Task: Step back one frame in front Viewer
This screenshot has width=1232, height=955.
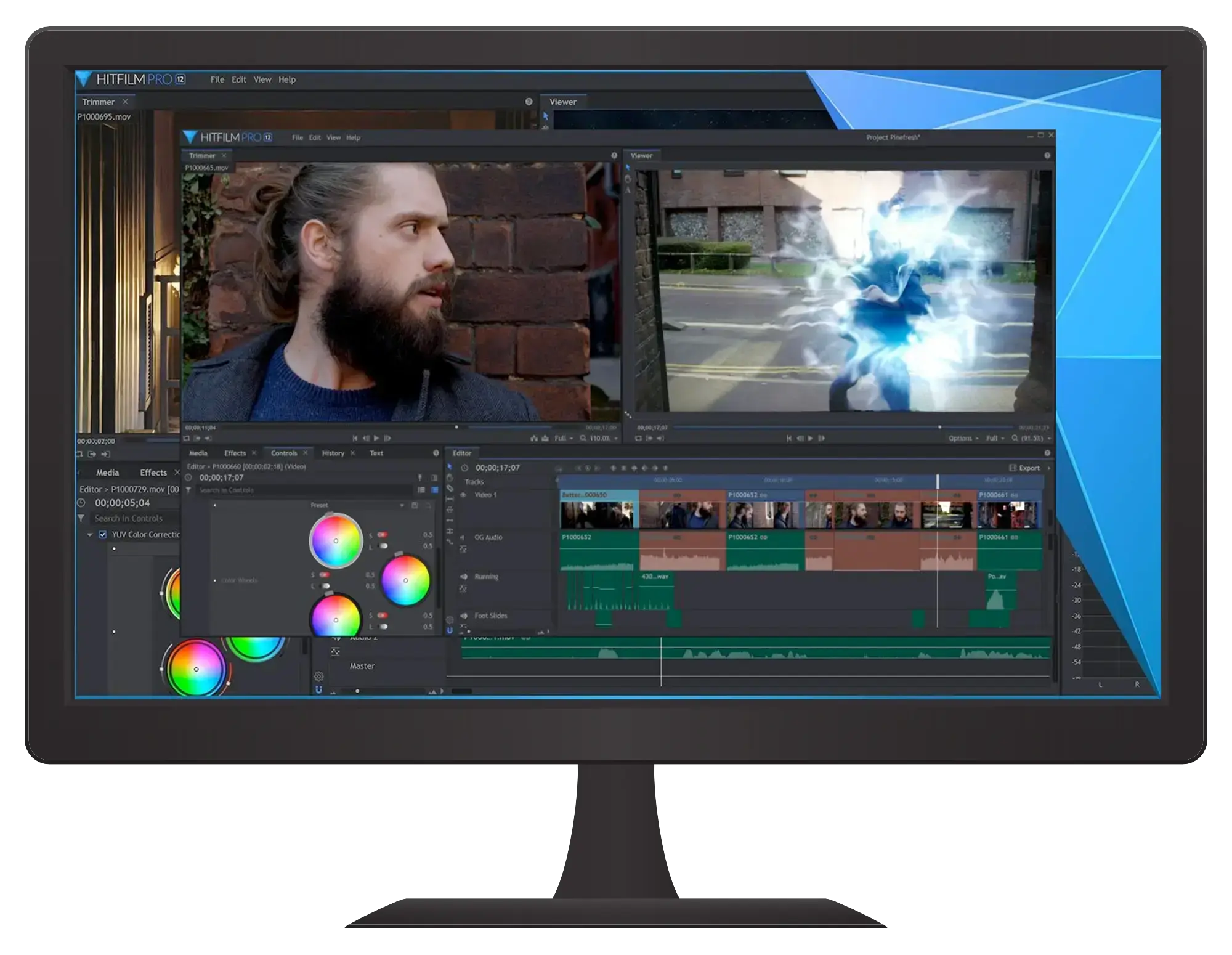Action: [x=800, y=438]
